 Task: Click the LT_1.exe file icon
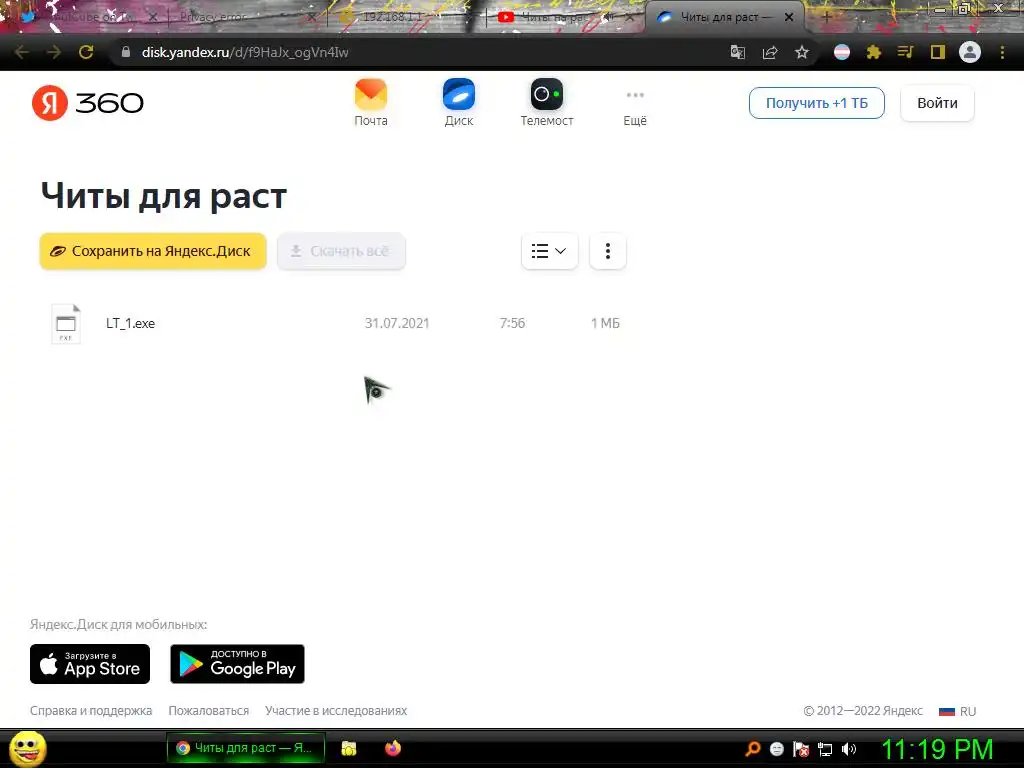66,323
